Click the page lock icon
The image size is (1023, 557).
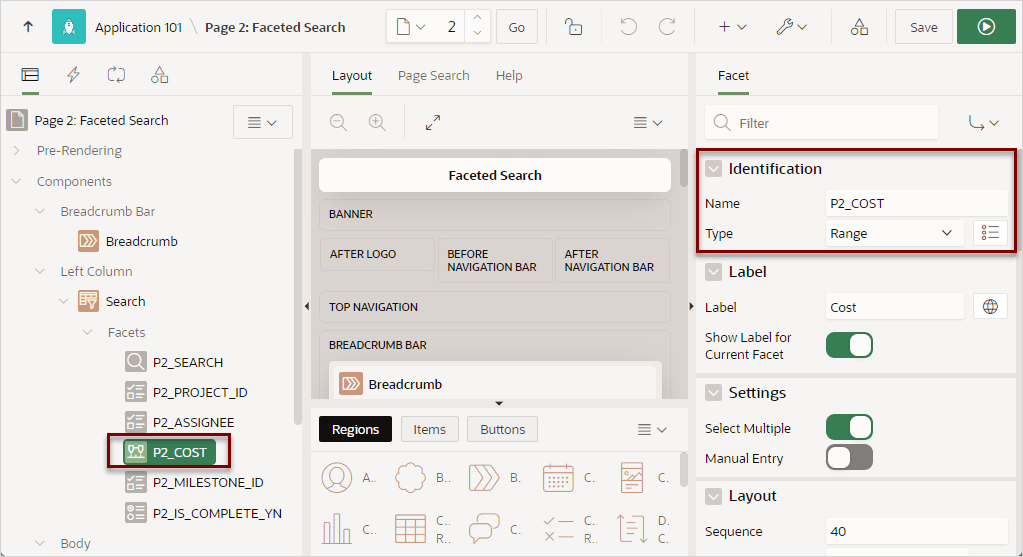573,27
